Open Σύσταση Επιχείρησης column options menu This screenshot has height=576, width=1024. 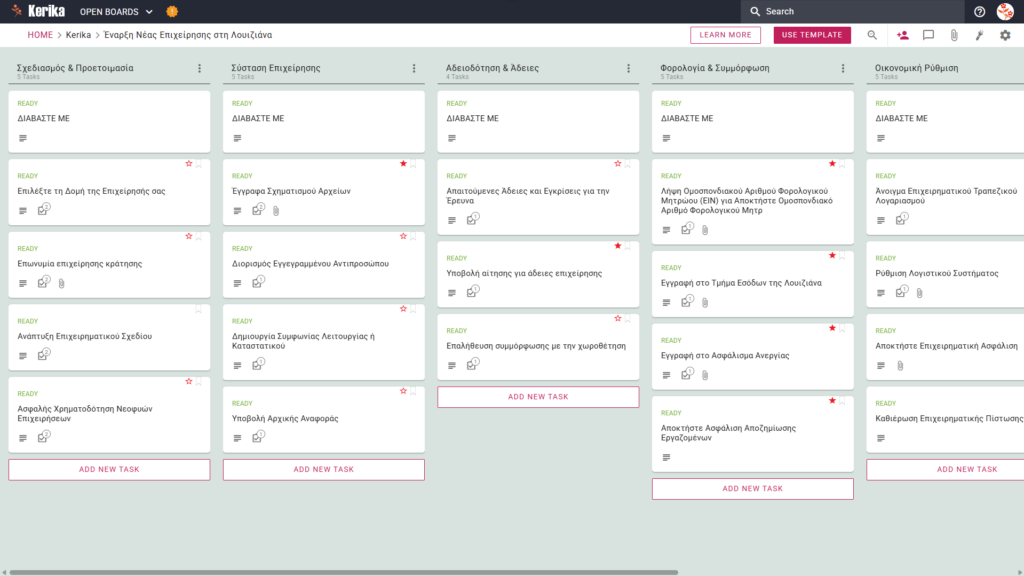[414, 68]
